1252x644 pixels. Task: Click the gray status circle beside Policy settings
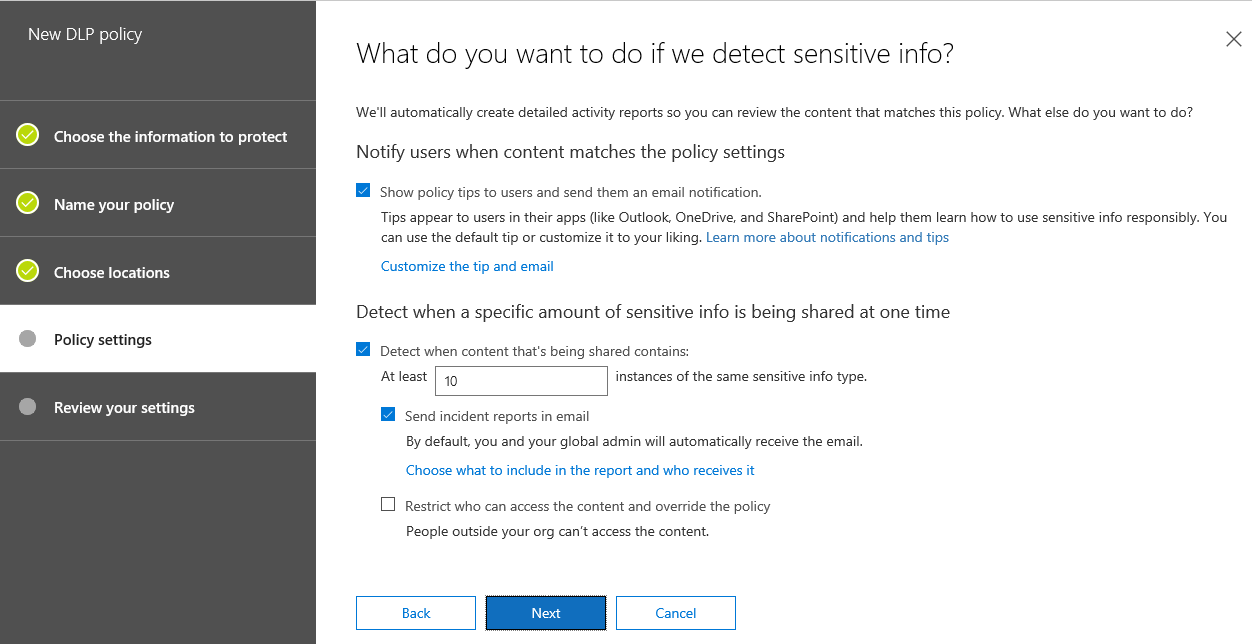[29, 338]
